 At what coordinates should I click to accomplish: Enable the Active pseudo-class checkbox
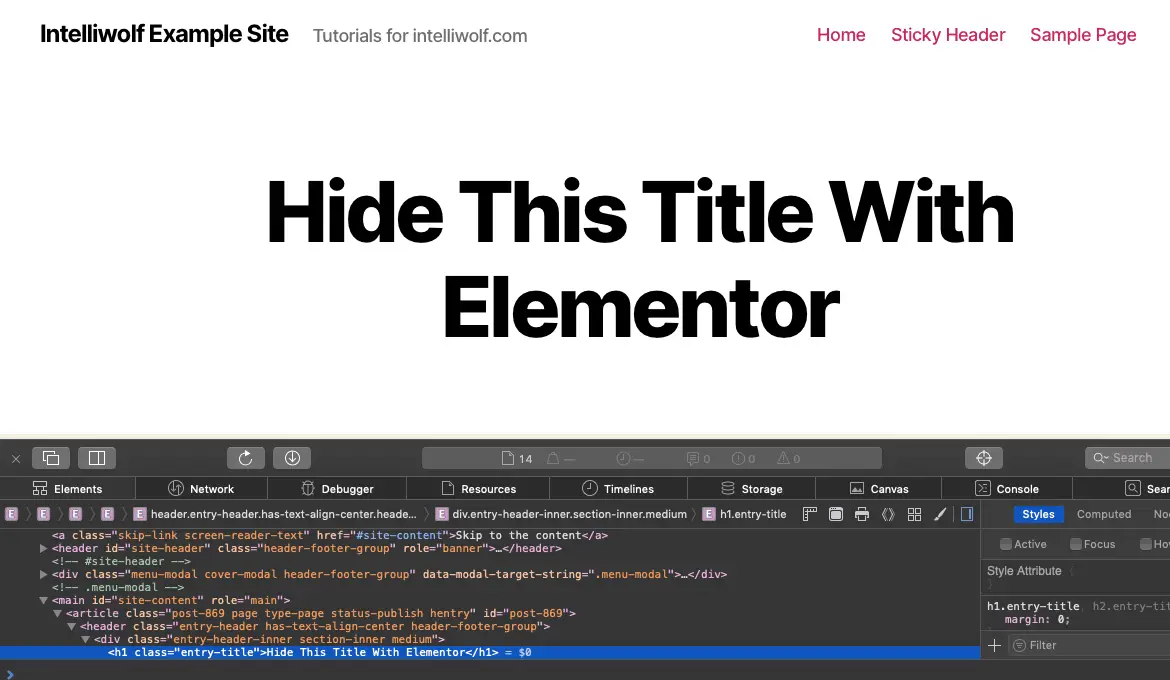1007,544
